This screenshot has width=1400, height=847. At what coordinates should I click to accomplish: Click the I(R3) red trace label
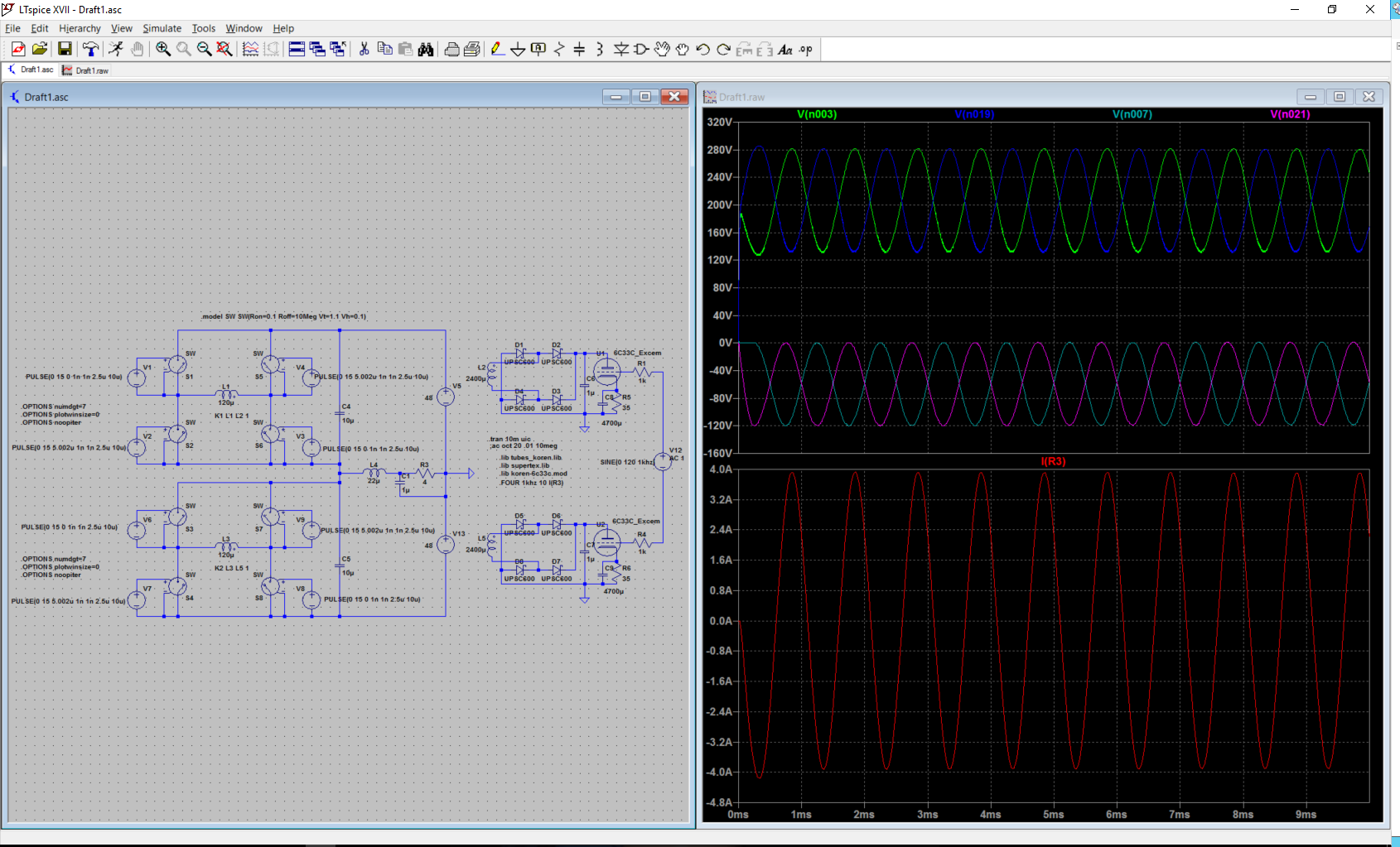[x=1053, y=461]
